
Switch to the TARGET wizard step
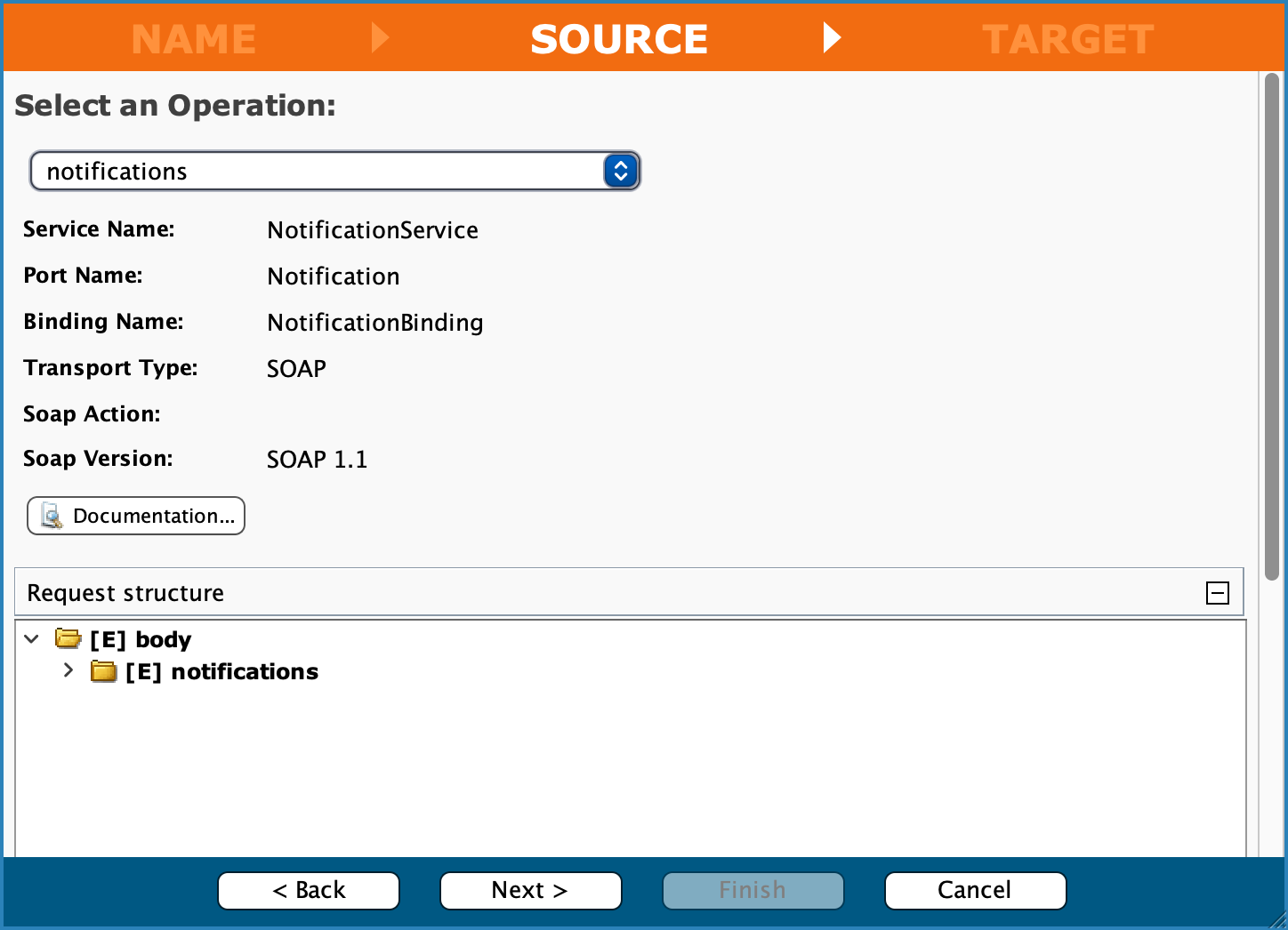point(1067,39)
